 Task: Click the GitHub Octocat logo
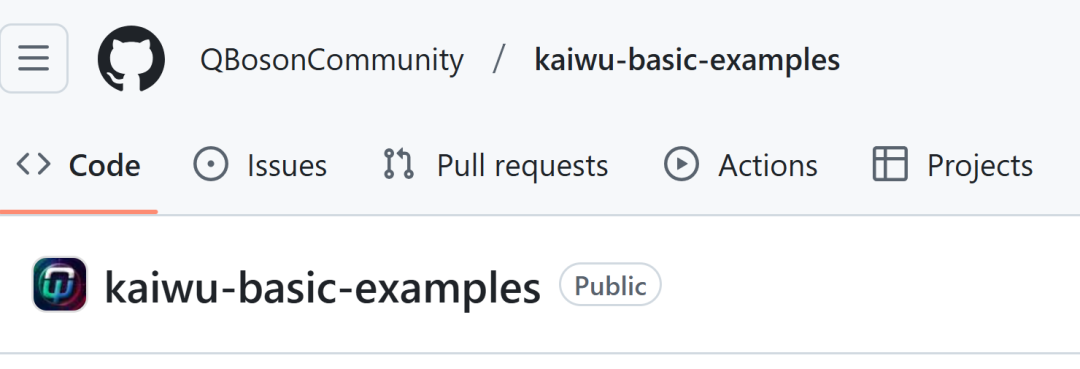coord(131,59)
